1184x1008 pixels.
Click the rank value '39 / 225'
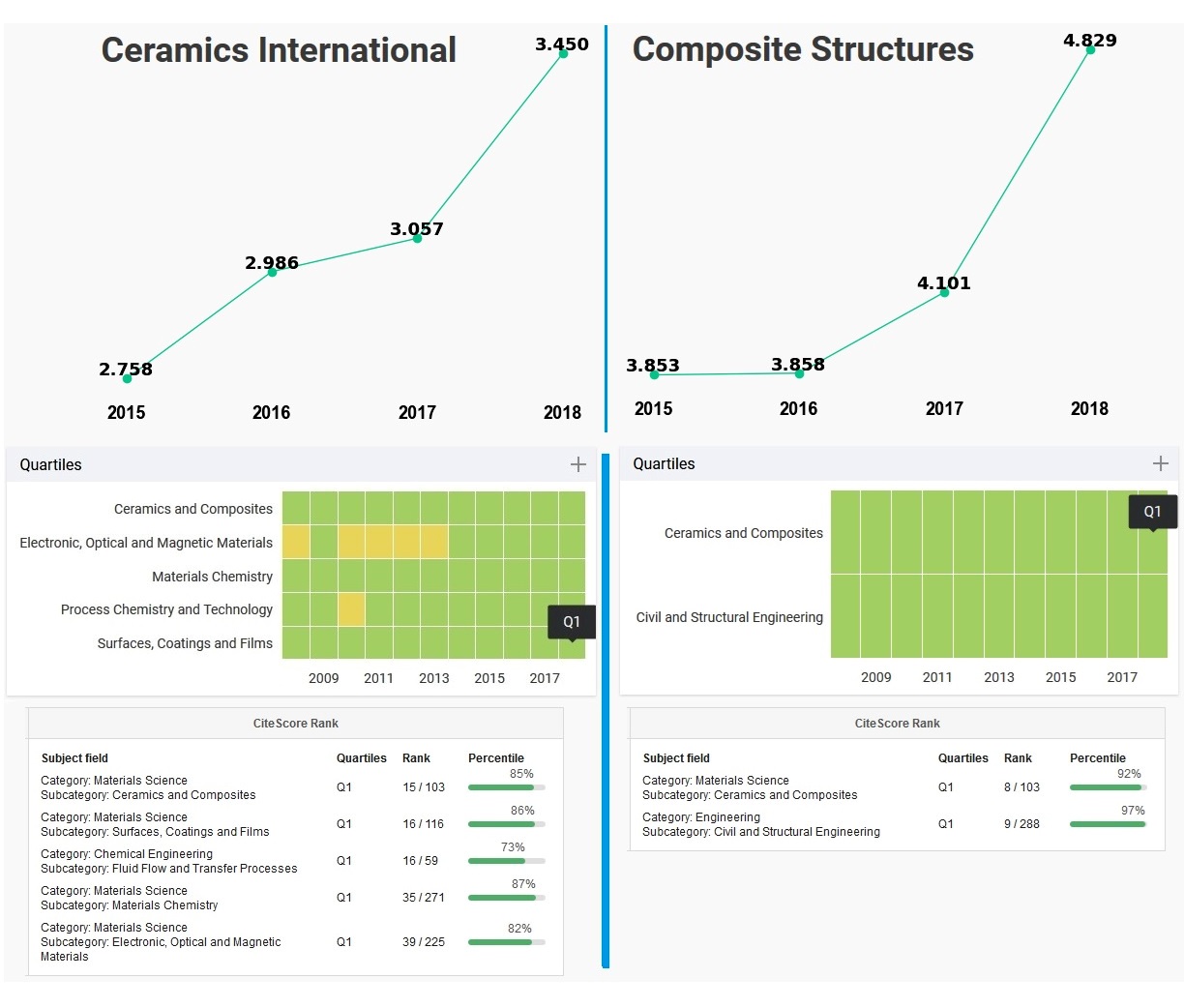point(424,942)
